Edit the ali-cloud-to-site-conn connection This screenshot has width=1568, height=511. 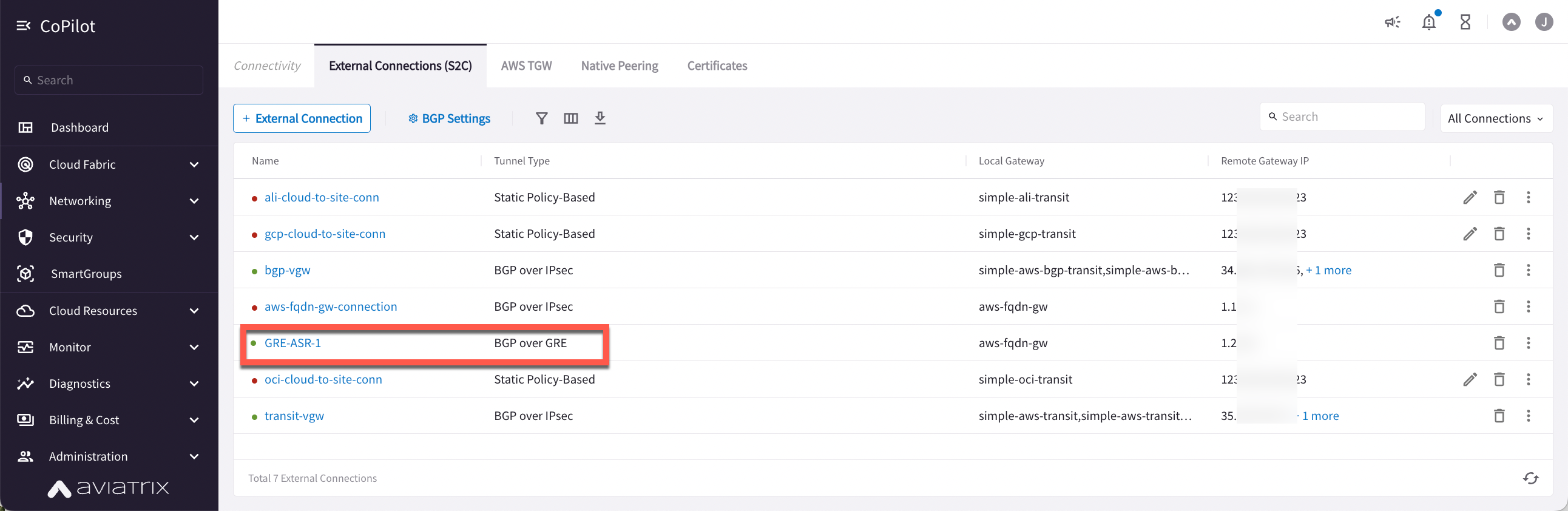click(x=1469, y=197)
